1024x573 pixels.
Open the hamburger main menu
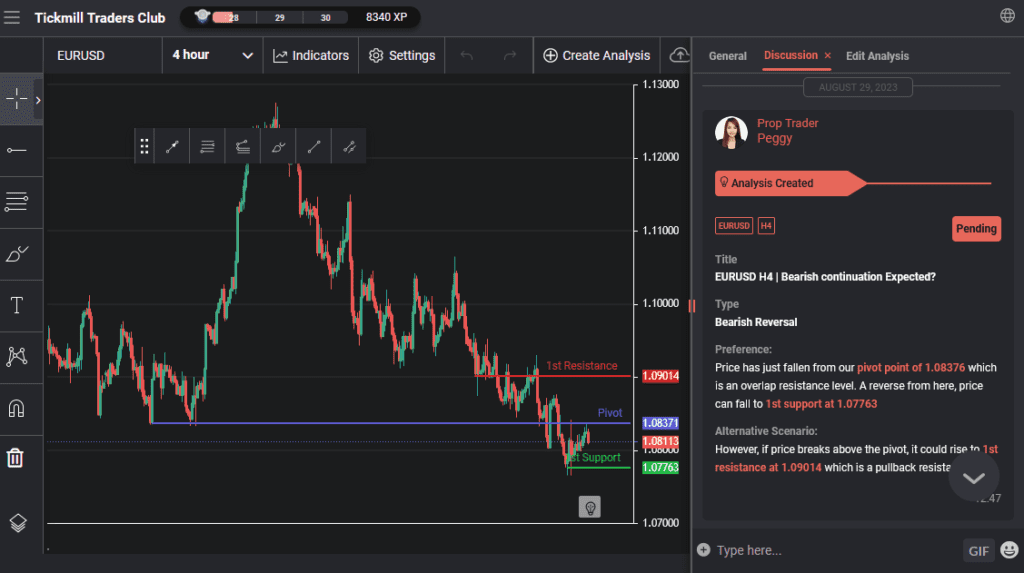(12, 18)
